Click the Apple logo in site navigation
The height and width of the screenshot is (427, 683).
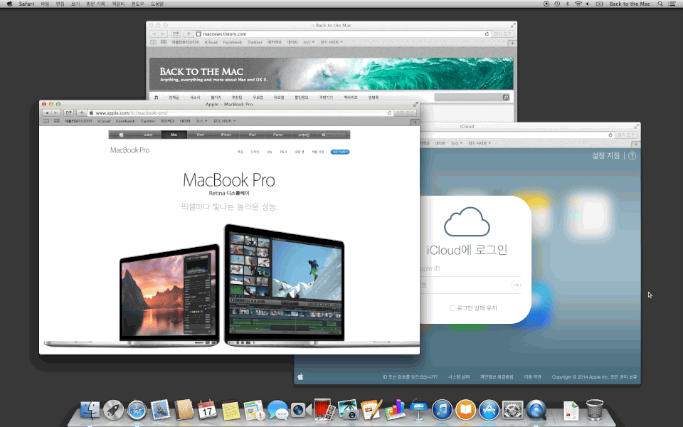pos(122,135)
